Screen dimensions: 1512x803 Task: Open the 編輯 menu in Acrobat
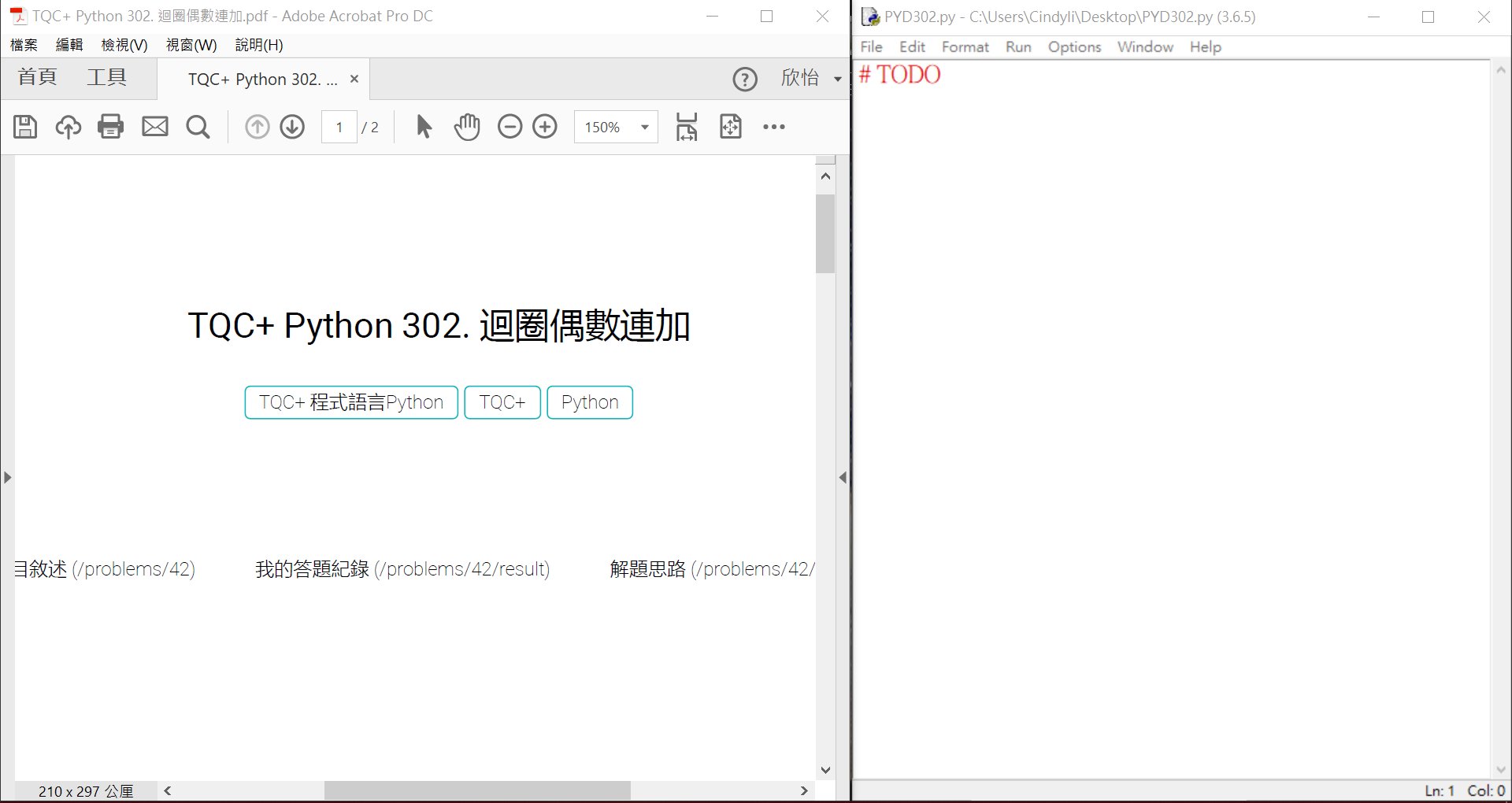tap(69, 45)
